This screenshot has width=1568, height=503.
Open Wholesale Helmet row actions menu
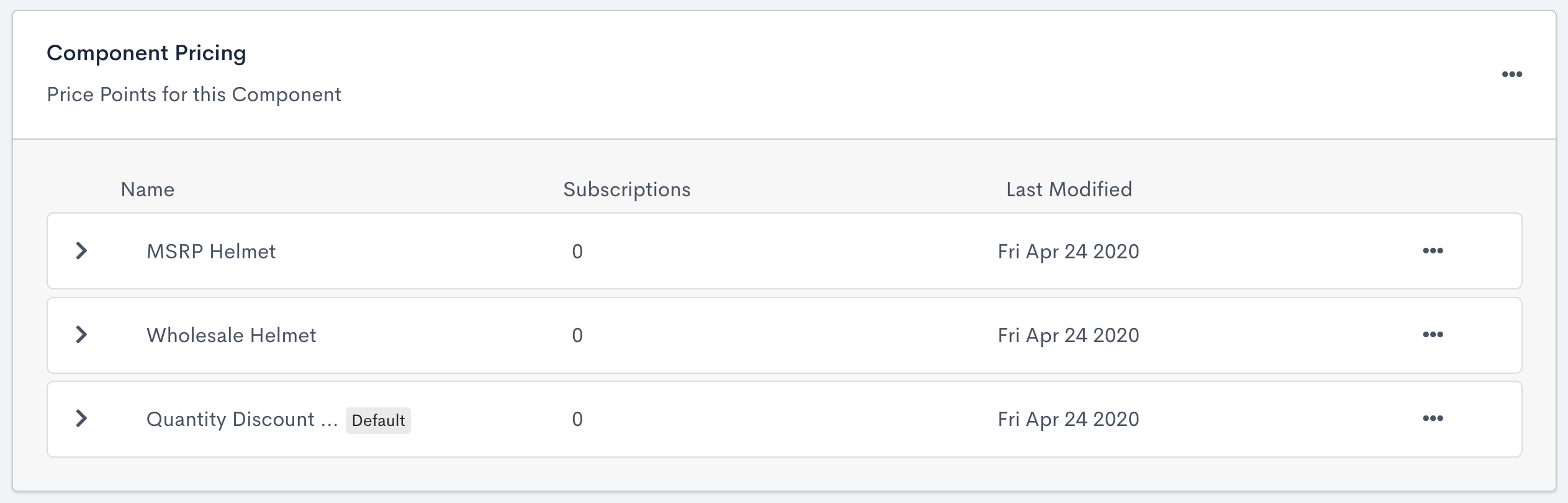tap(1433, 335)
